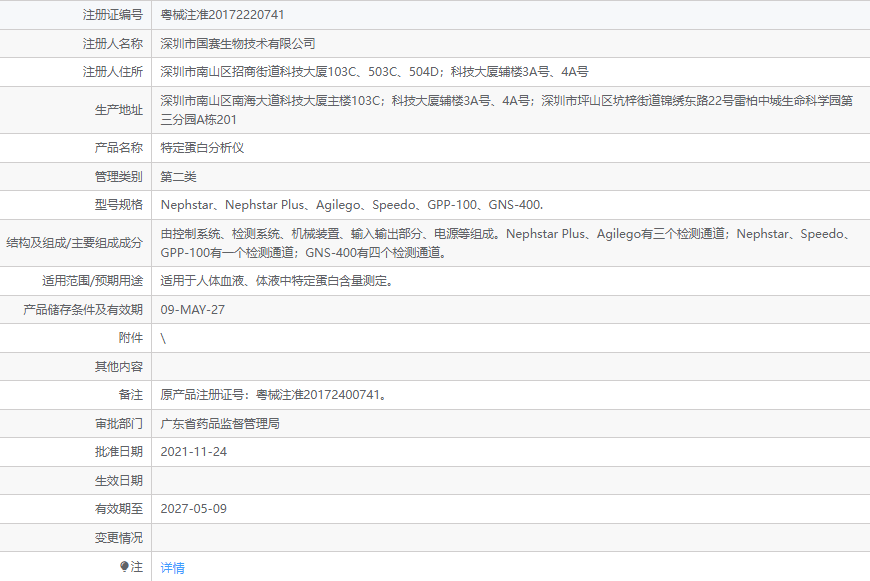Click management category value 第二类

[x=179, y=176]
